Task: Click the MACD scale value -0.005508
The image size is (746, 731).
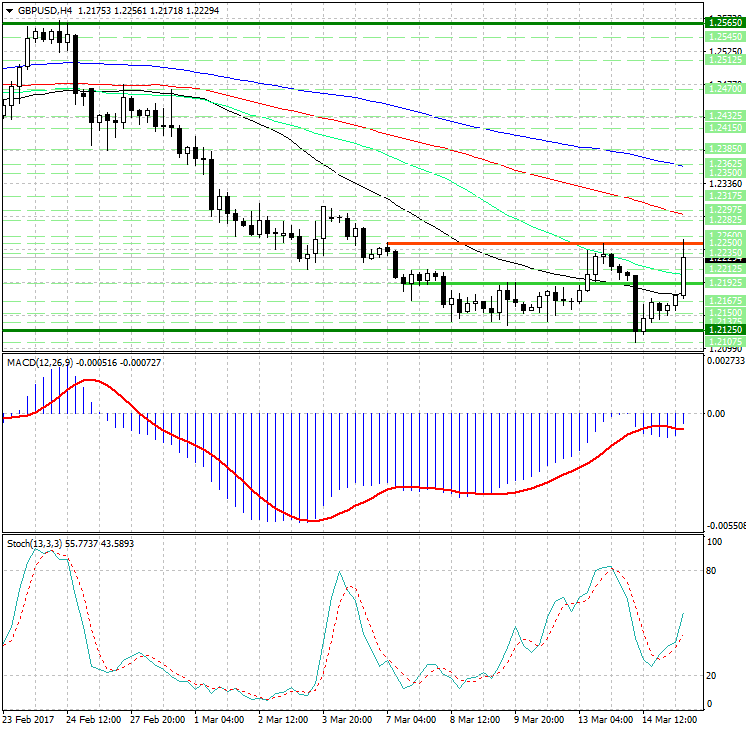Action: 726,525
